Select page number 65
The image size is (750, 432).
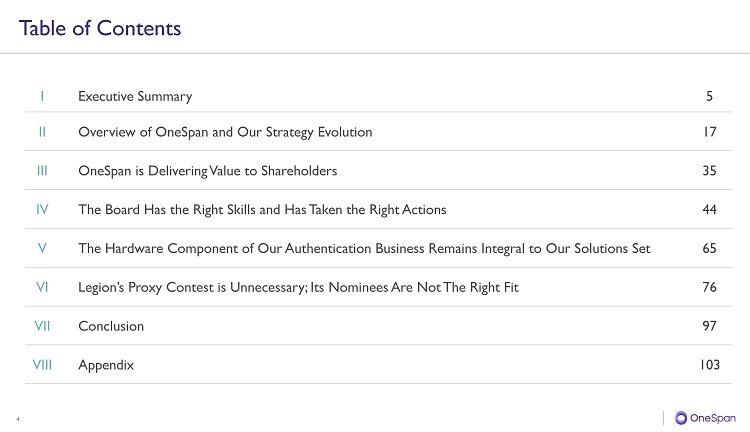click(709, 248)
